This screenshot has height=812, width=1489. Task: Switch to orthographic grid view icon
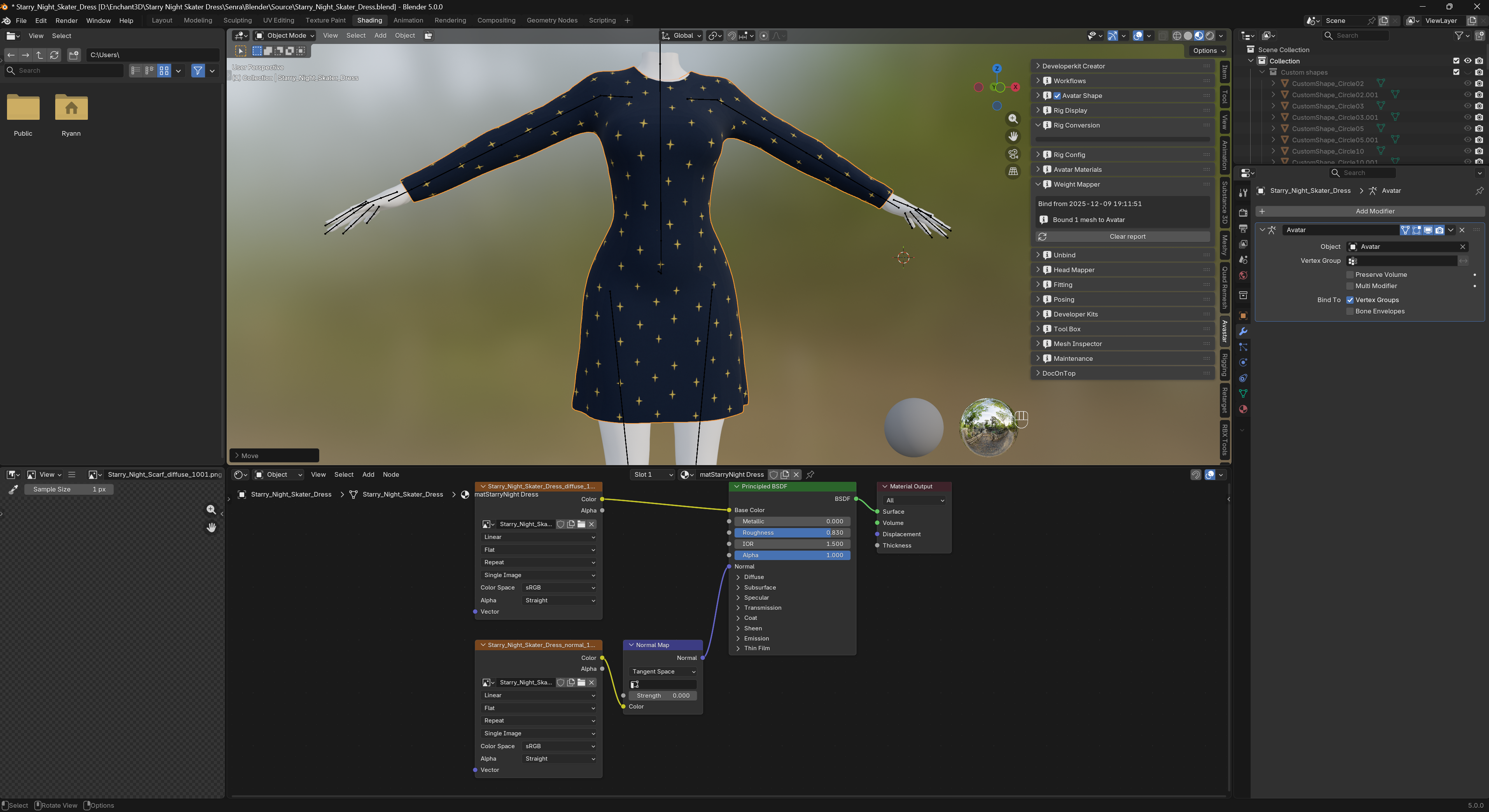click(x=1013, y=171)
